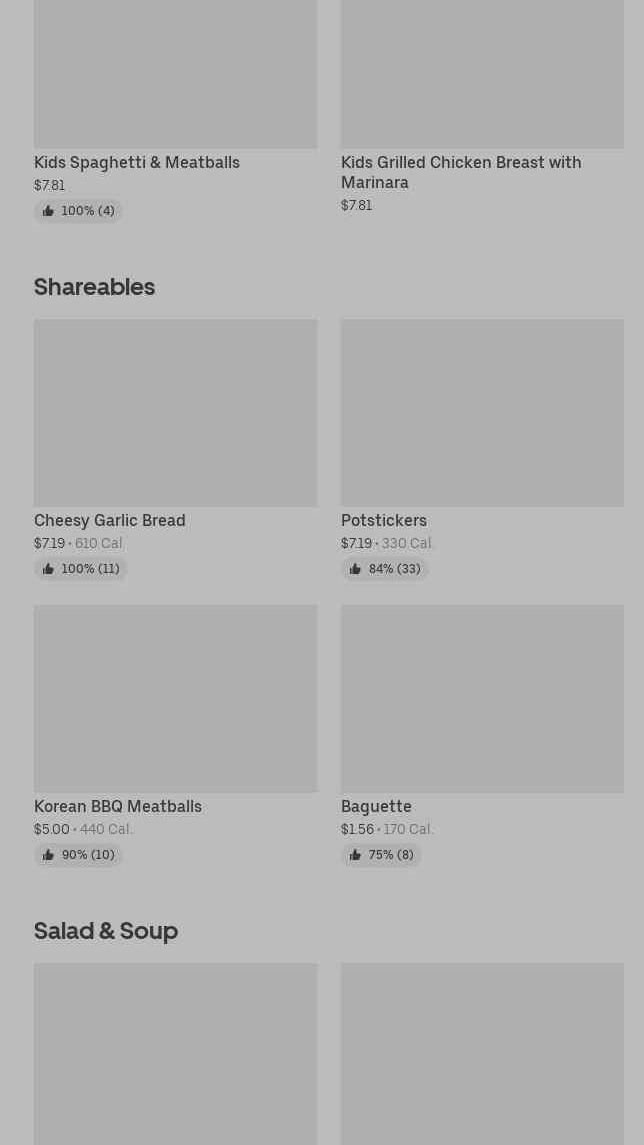Click thumbs-up icon under Baguette
Screen dimensions: 644x1145
(x=355, y=855)
